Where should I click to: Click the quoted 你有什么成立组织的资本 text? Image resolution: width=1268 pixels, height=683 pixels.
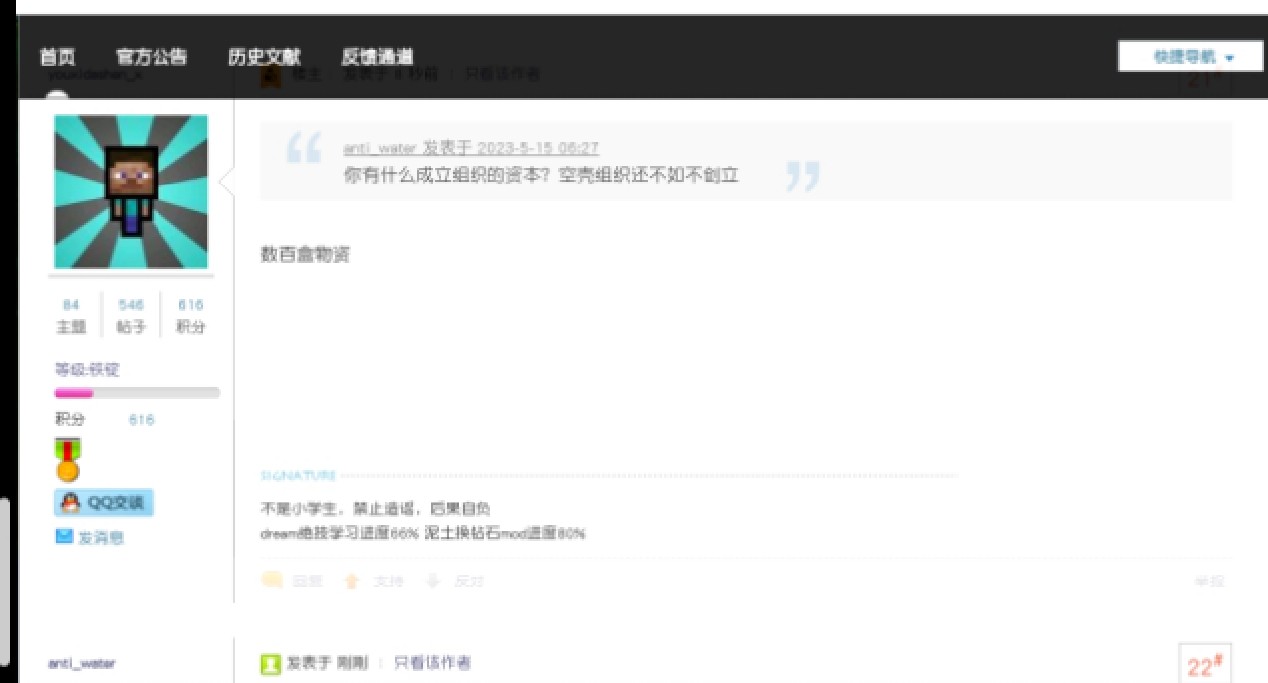(541, 175)
